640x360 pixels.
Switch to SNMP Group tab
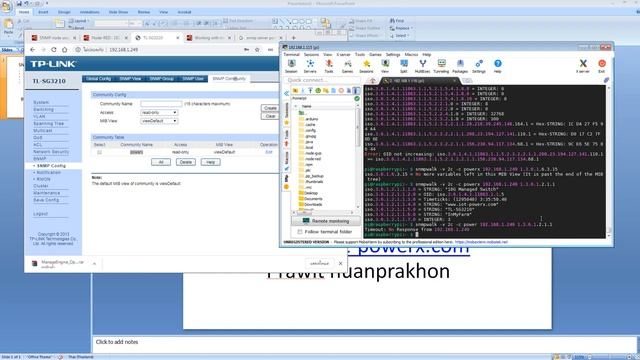pyautogui.click(x=161, y=78)
